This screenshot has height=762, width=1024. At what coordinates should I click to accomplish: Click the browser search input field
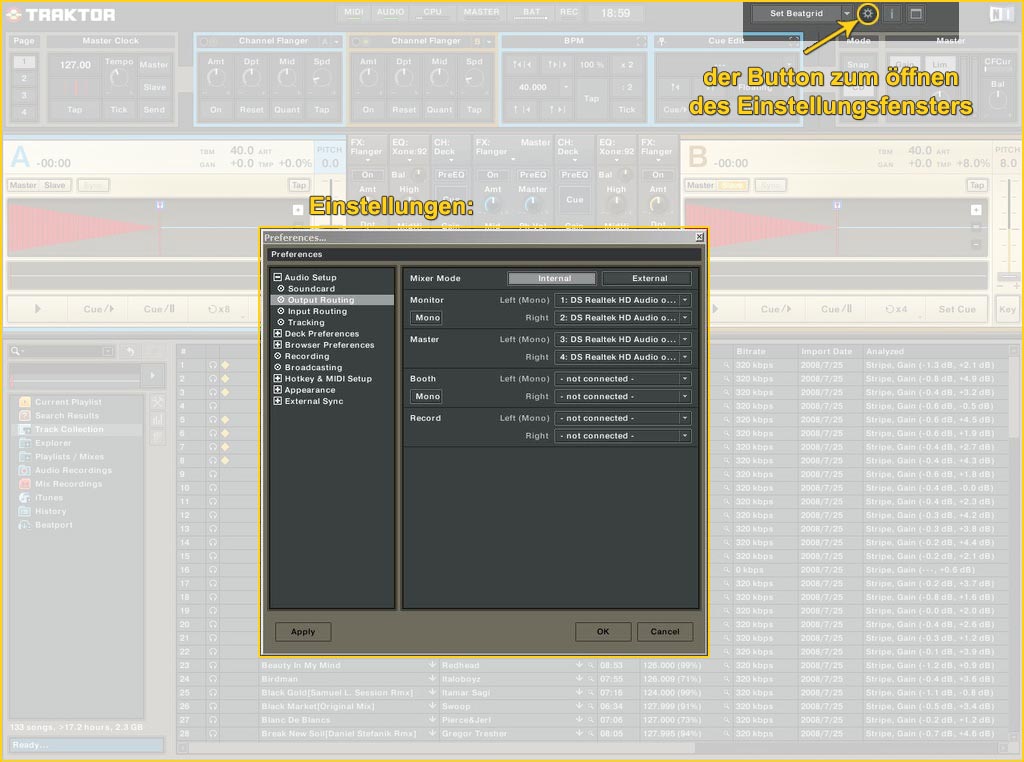(x=62, y=351)
